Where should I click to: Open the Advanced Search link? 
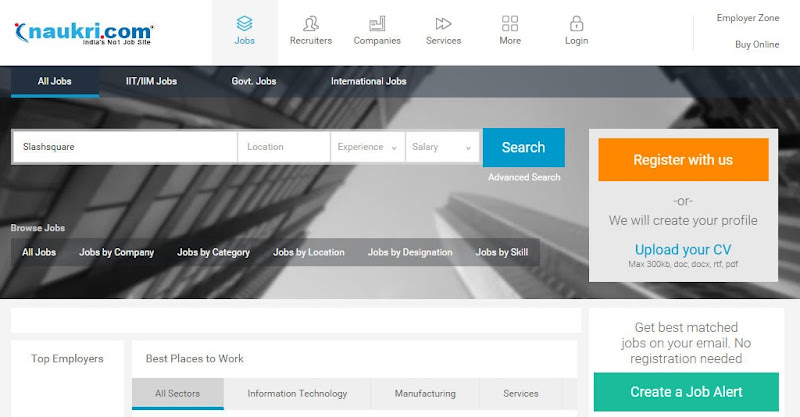(524, 177)
